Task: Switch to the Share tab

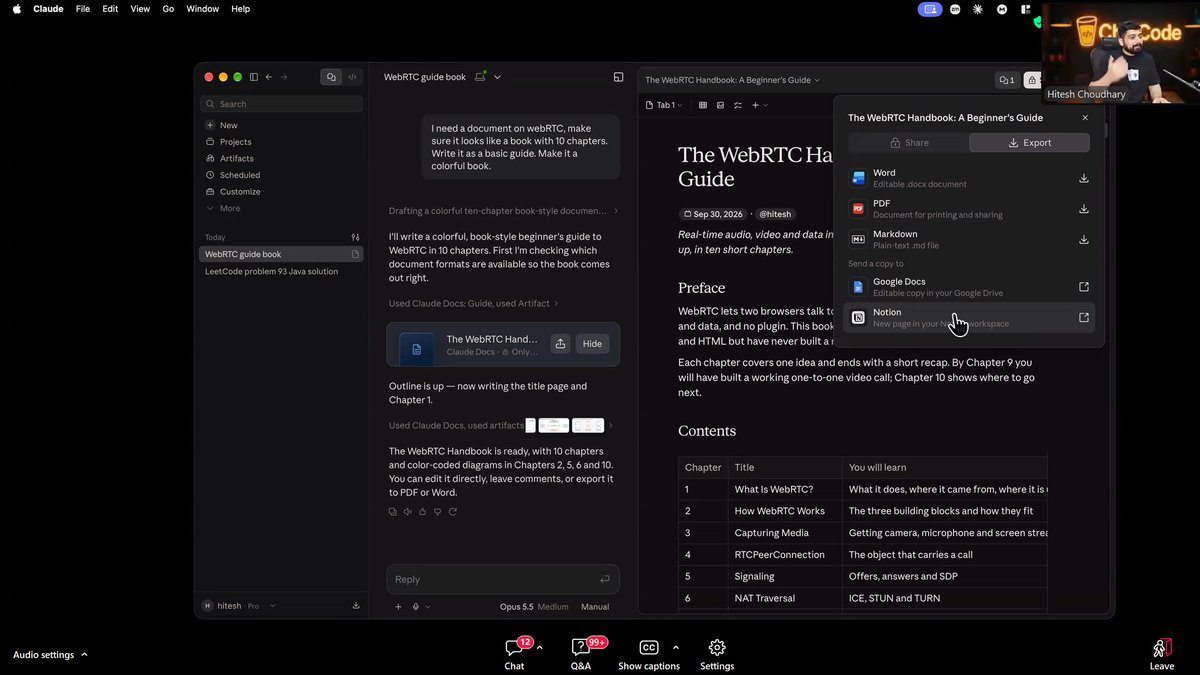Action: 909,143
